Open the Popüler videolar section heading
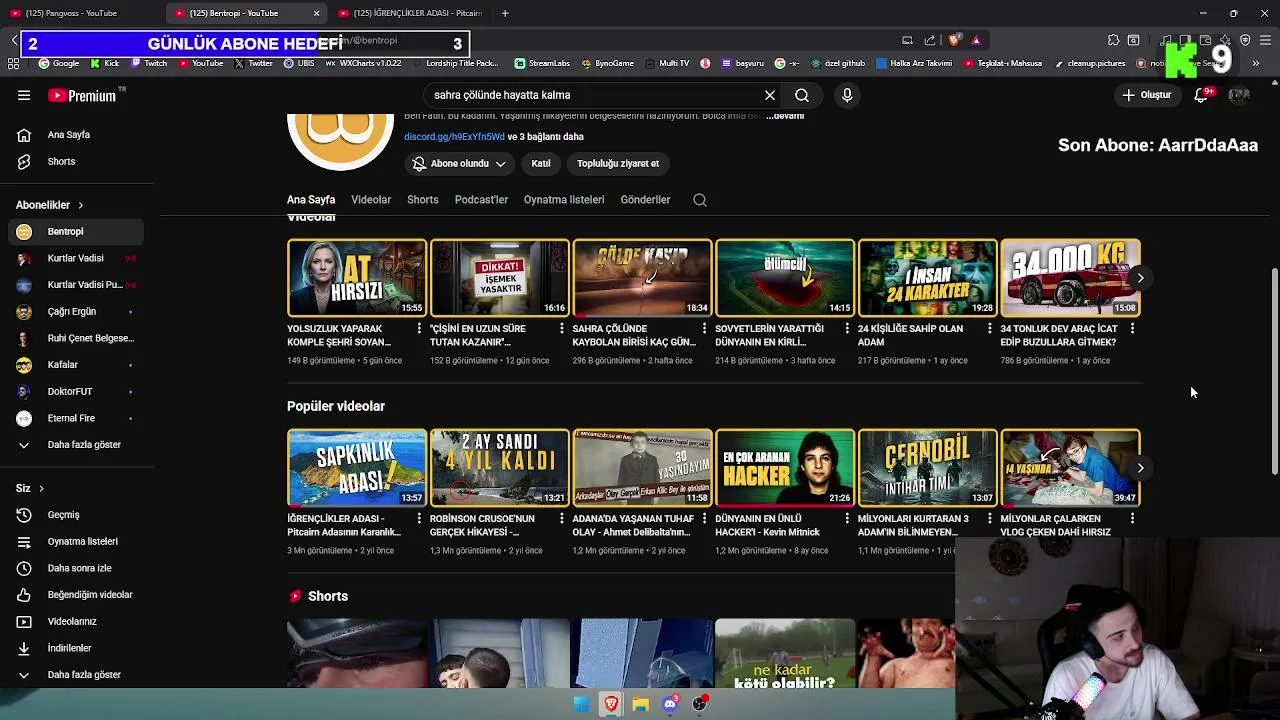 click(336, 406)
